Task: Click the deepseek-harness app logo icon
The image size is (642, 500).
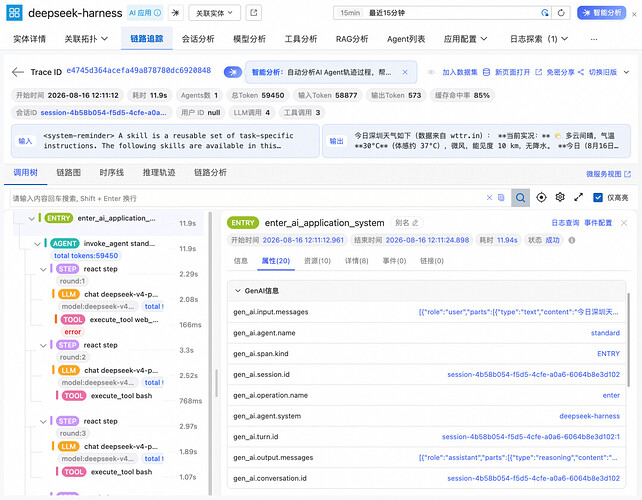Action: point(14,13)
